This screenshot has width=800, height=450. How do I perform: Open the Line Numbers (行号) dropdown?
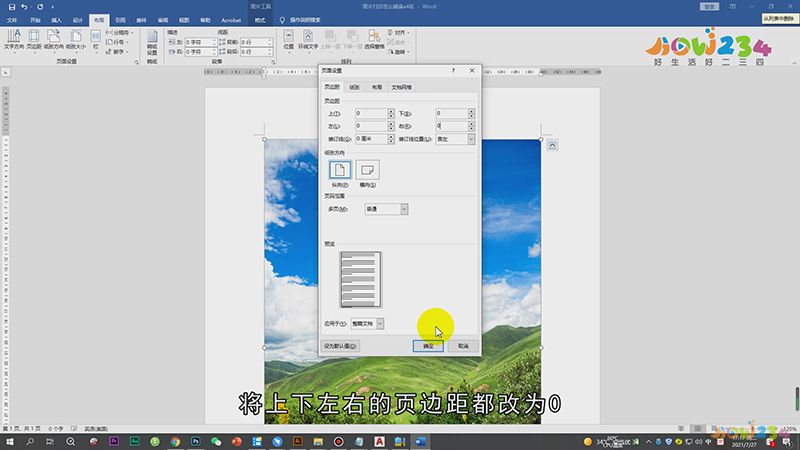point(117,42)
